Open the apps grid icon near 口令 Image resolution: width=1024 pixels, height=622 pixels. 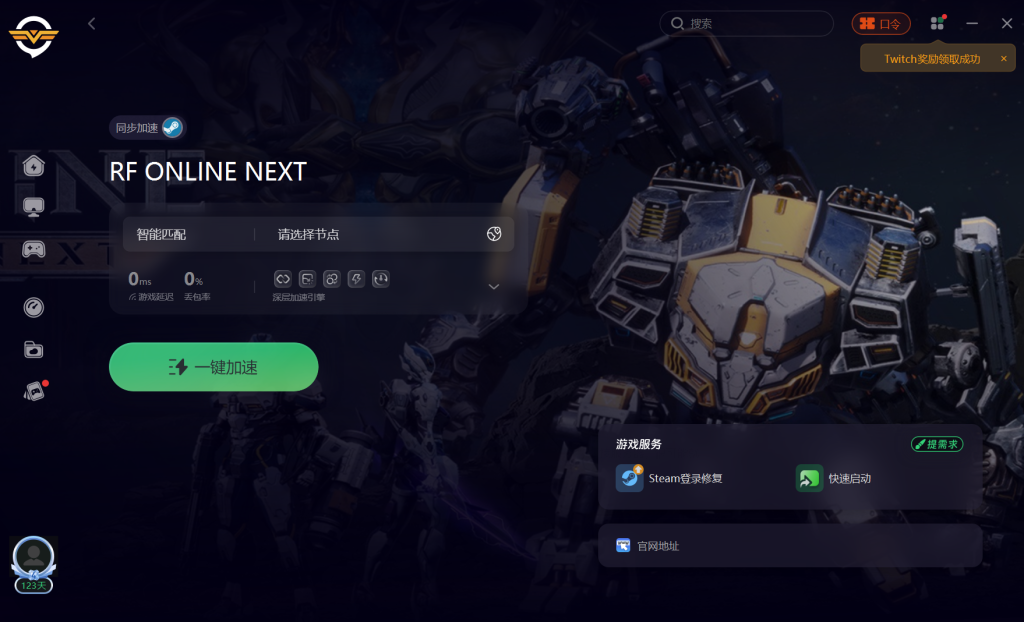pyautogui.click(x=937, y=23)
